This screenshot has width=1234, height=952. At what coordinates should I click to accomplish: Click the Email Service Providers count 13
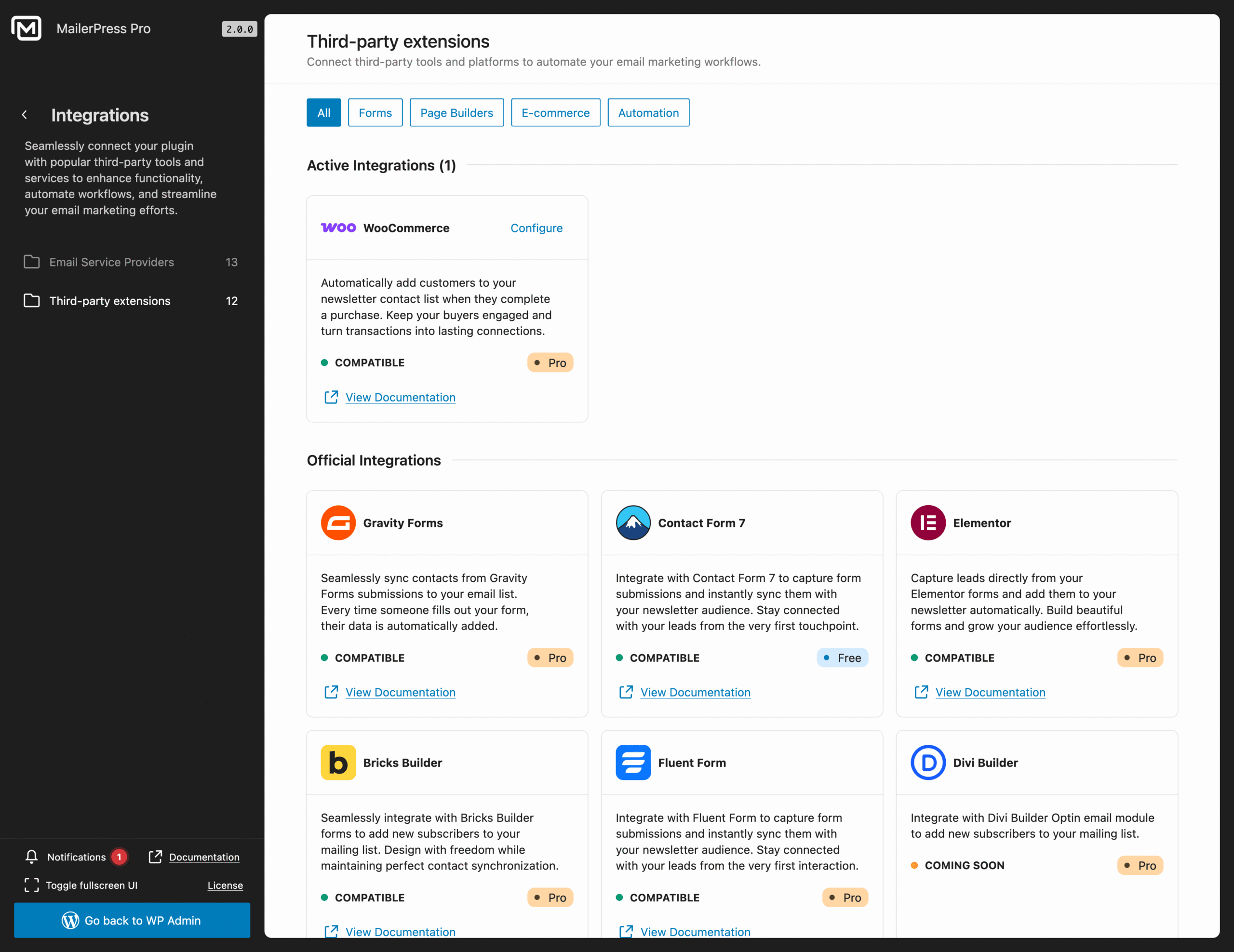[232, 262]
